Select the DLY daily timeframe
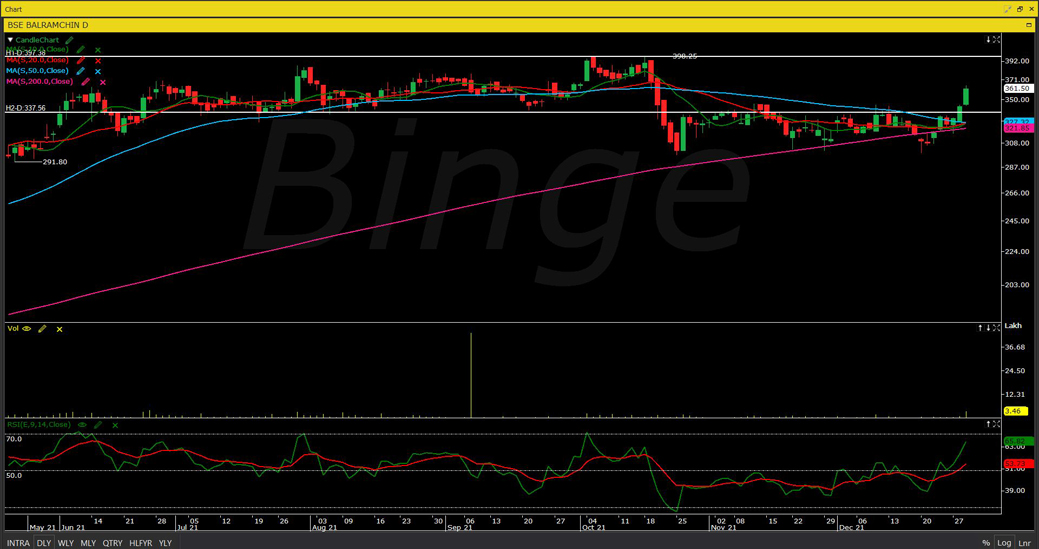The image size is (1039, 549). click(44, 543)
